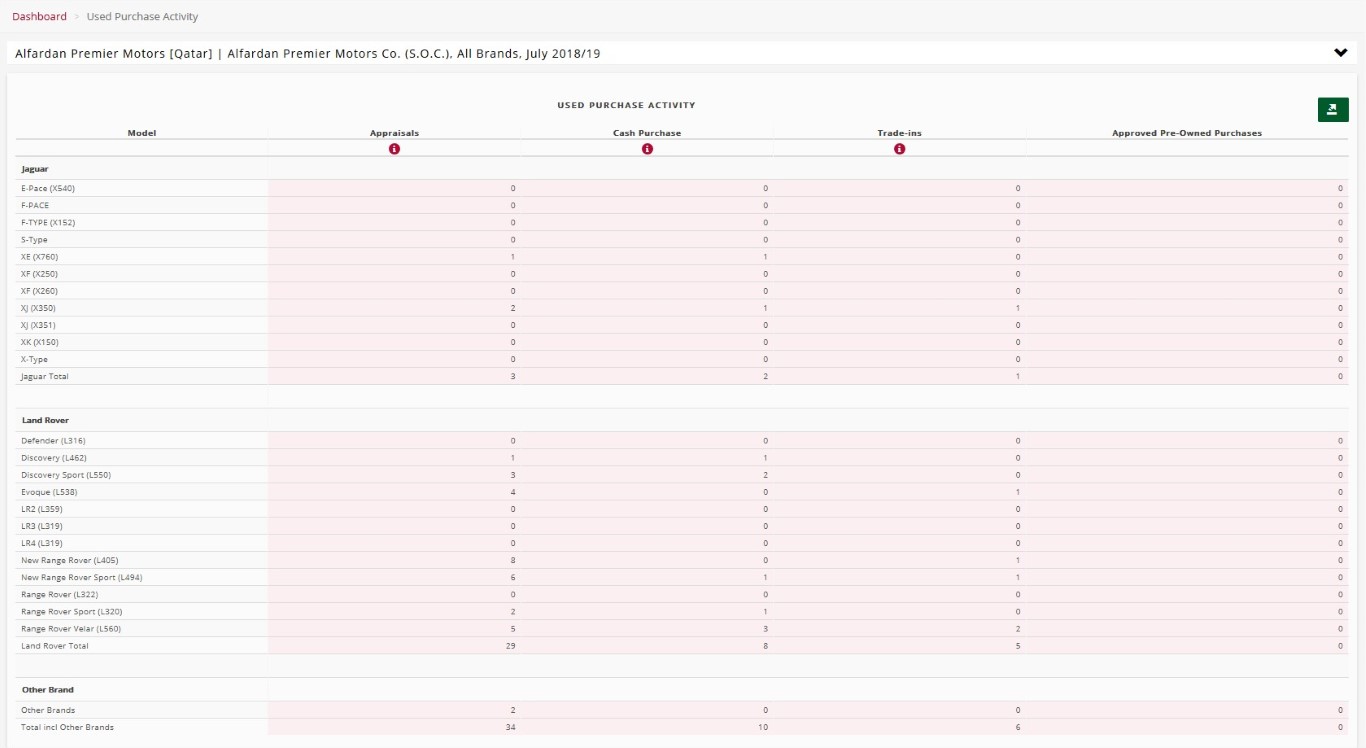The width and height of the screenshot is (1366, 748).
Task: Click the green export icon button
Action: click(x=1332, y=110)
